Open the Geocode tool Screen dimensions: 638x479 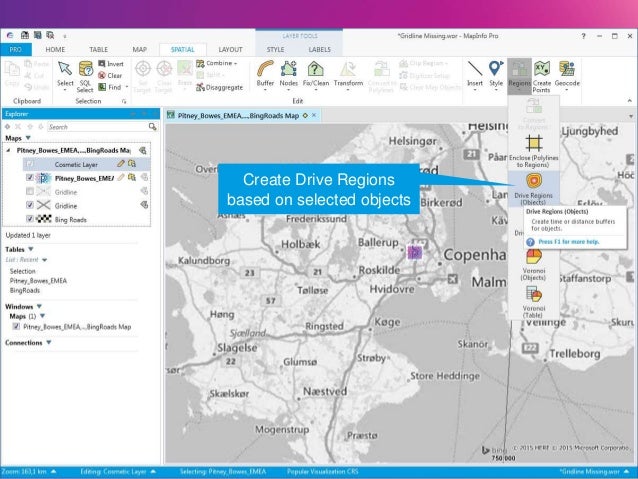[x=567, y=75]
